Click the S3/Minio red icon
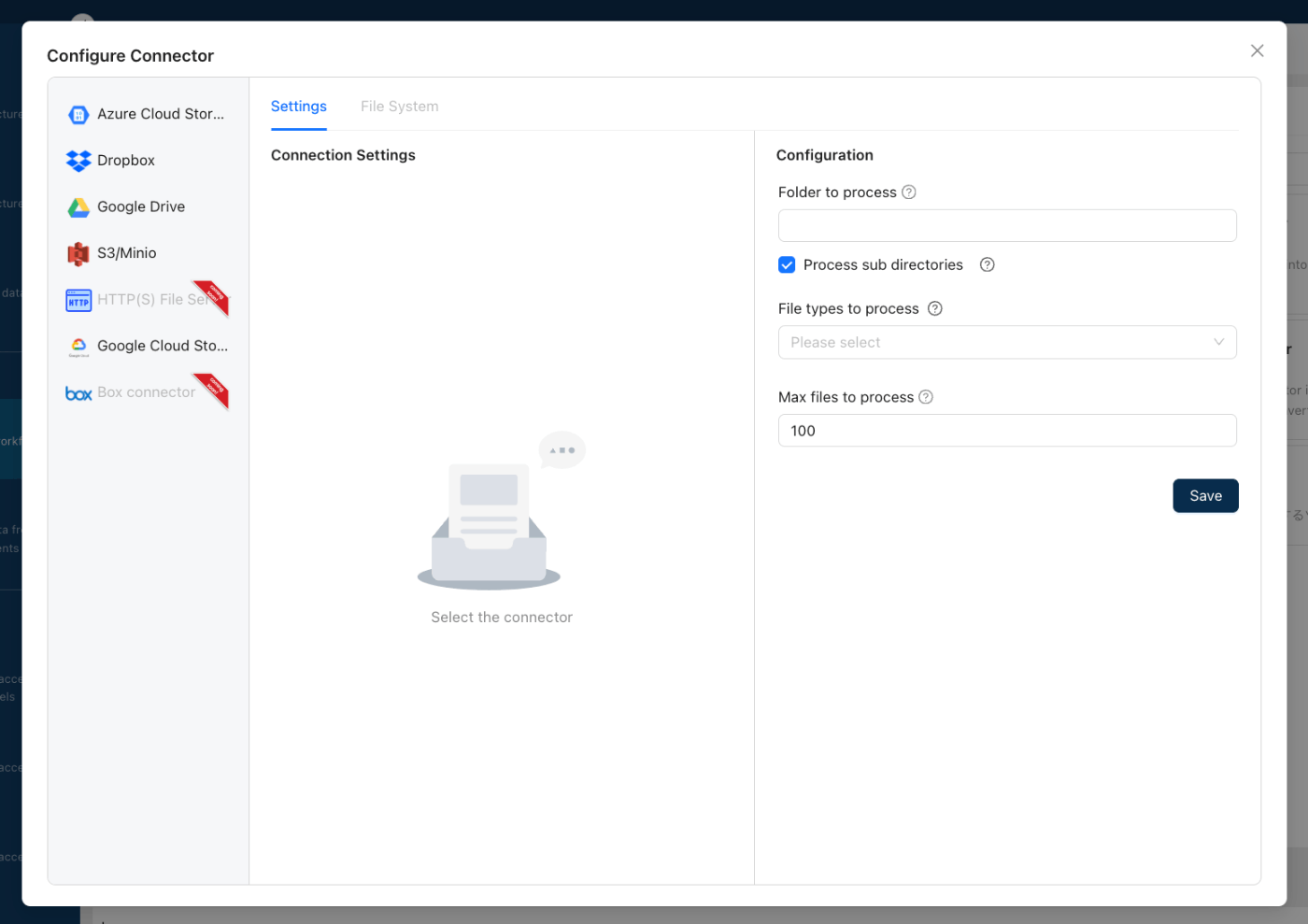 (x=78, y=254)
